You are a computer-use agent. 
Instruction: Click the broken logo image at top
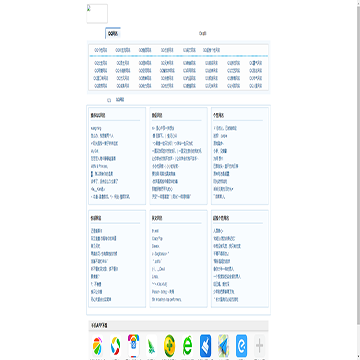pos(97,14)
